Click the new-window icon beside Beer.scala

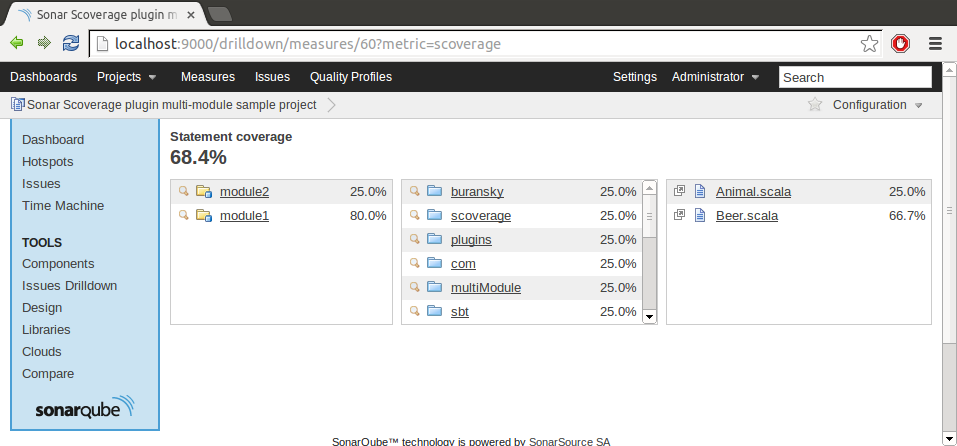679,215
